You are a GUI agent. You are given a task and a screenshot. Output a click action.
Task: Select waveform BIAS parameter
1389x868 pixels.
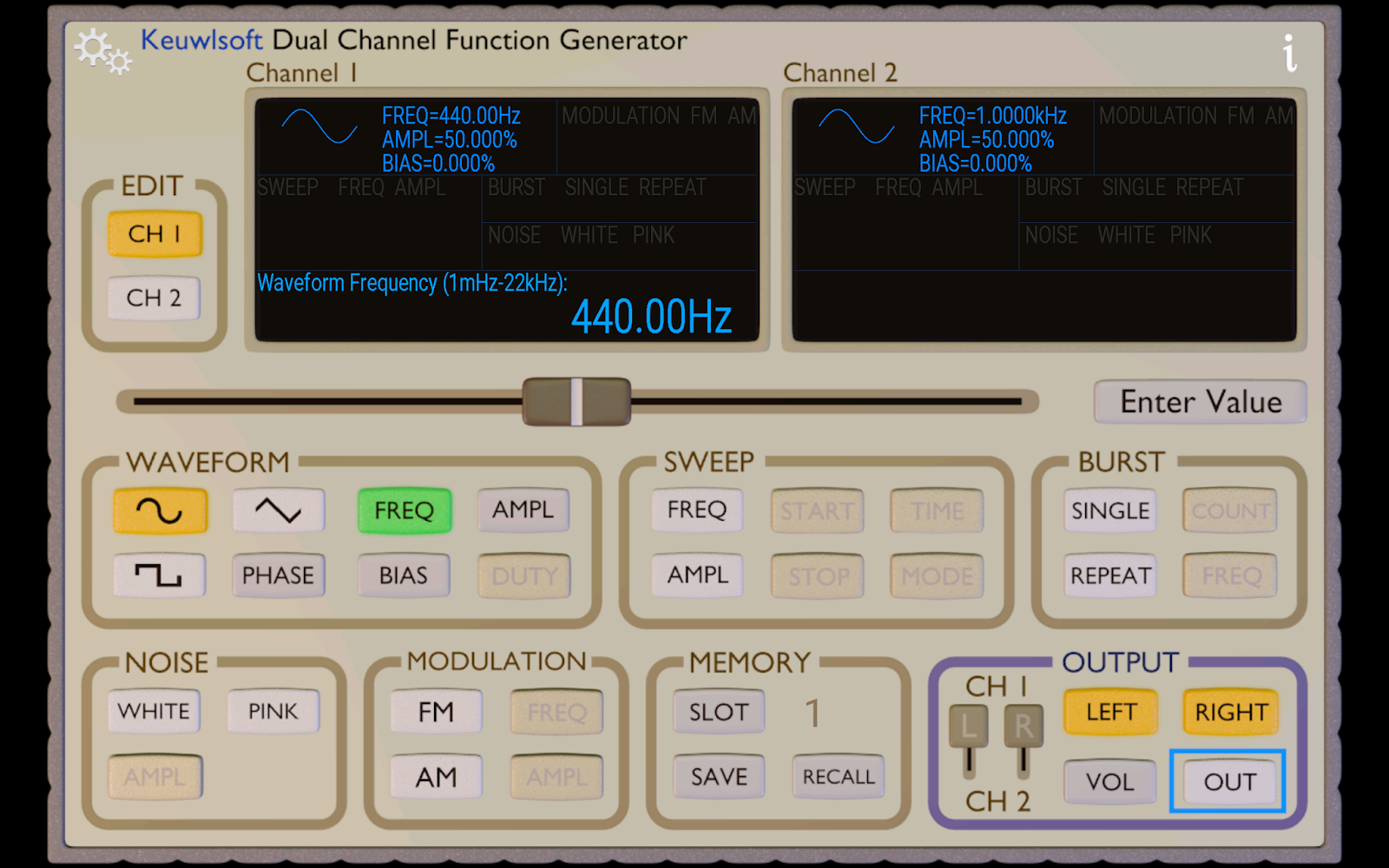pos(404,575)
